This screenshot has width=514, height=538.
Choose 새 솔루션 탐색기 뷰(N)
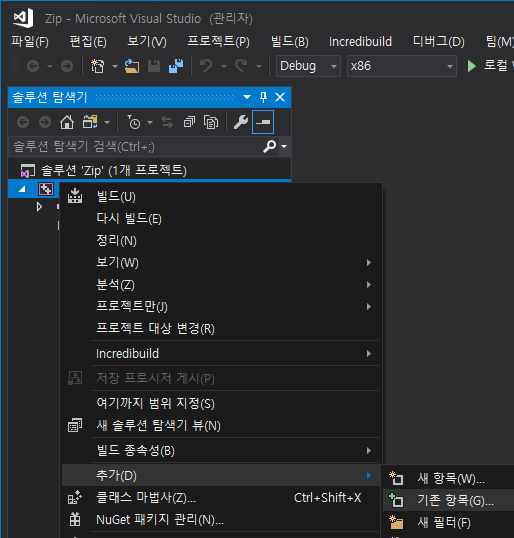[x=221, y=425]
